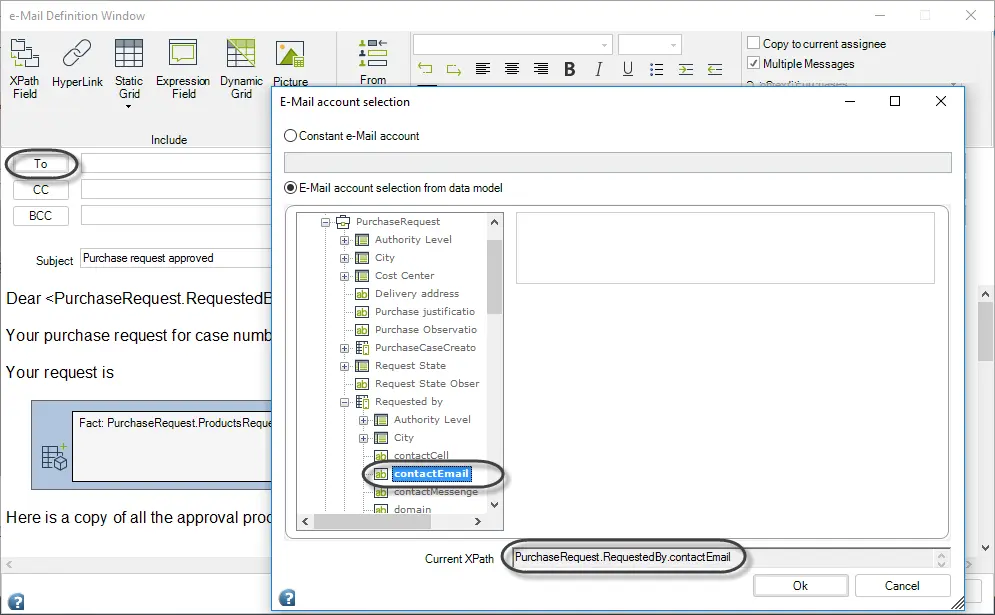
Task: Click the To recipient button
Action: click(x=41, y=164)
